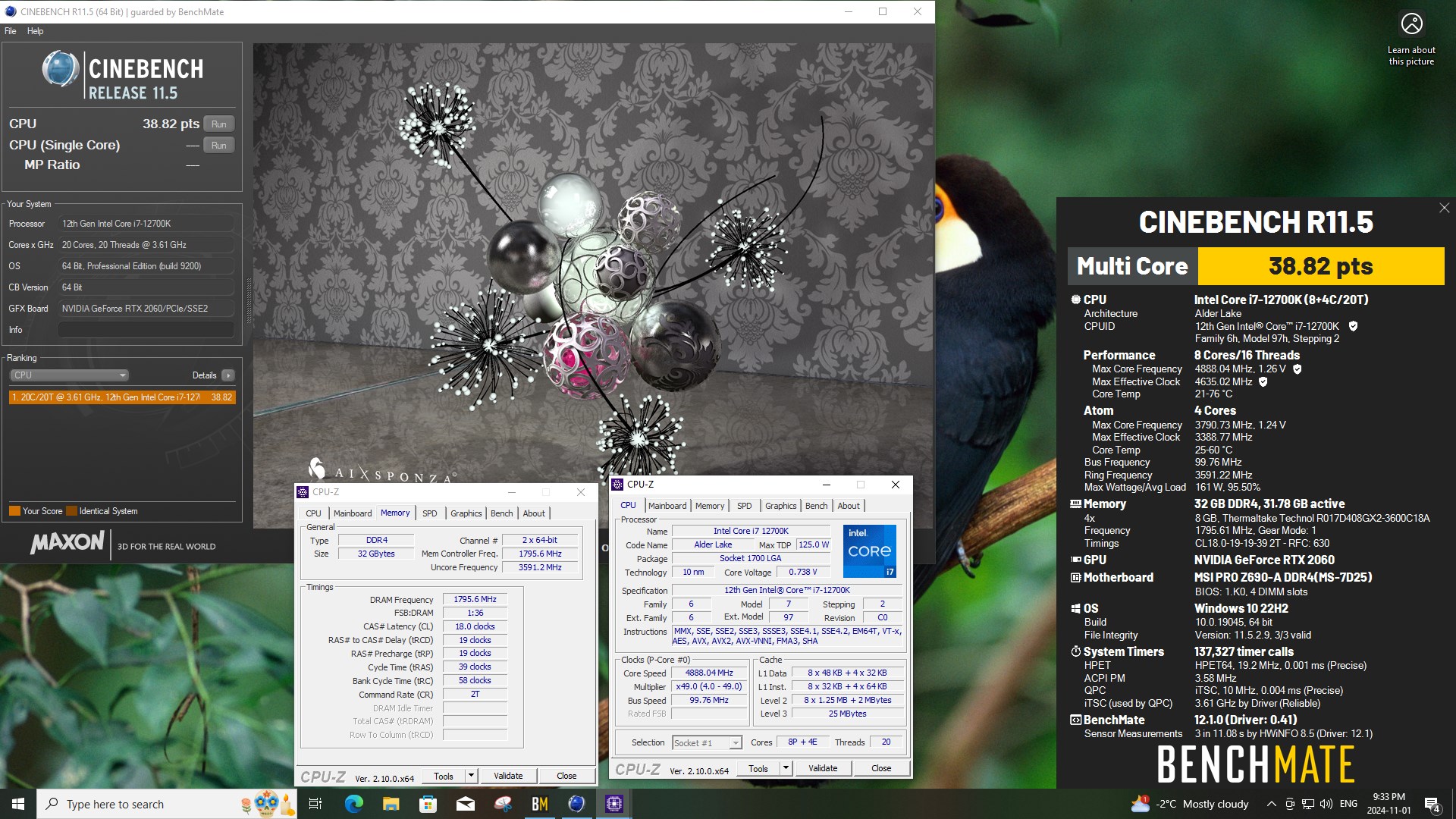The height and width of the screenshot is (819, 1456).
Task: Click the OS Windows icon in BenchMate panel
Action: [1075, 609]
